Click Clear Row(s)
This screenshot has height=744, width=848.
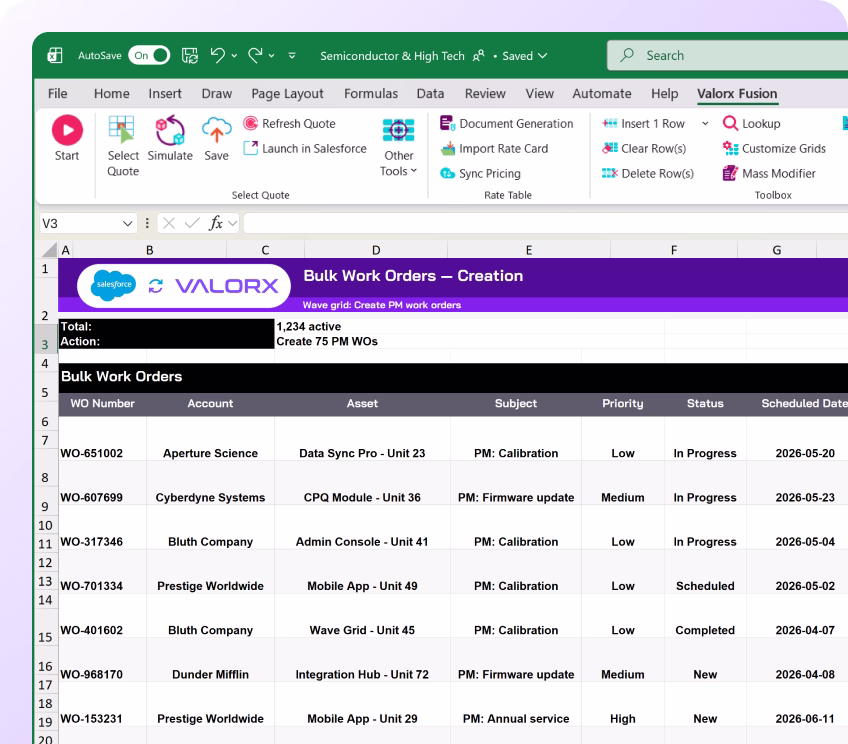(644, 148)
